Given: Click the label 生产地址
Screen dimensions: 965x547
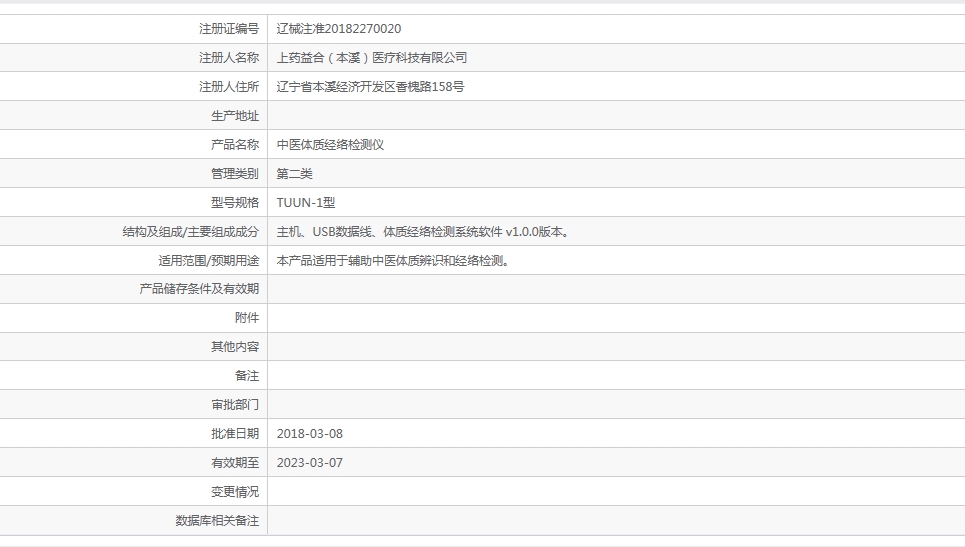Looking at the screenshot, I should [235, 116].
